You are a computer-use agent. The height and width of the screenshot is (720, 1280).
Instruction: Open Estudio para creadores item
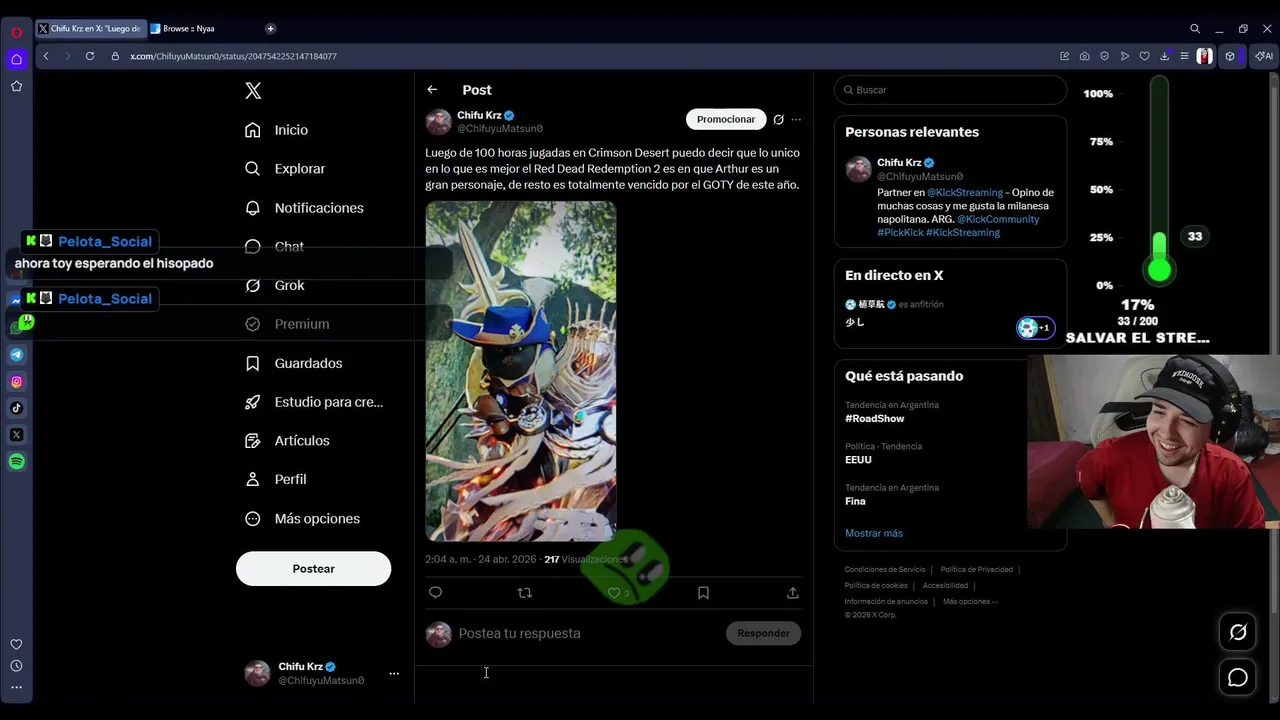(315, 402)
